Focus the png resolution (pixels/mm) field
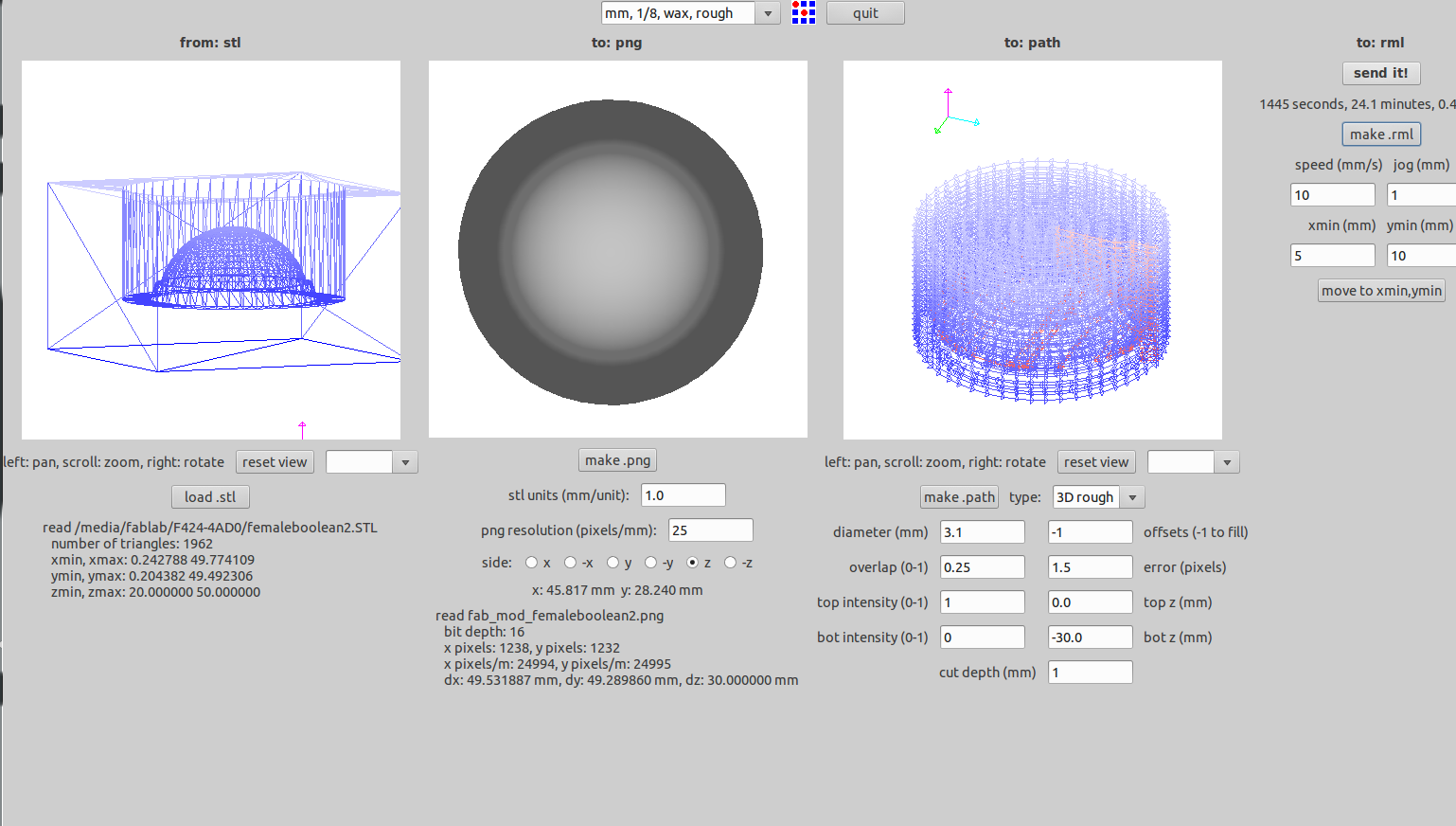This screenshot has height=826, width=1456. pos(711,530)
